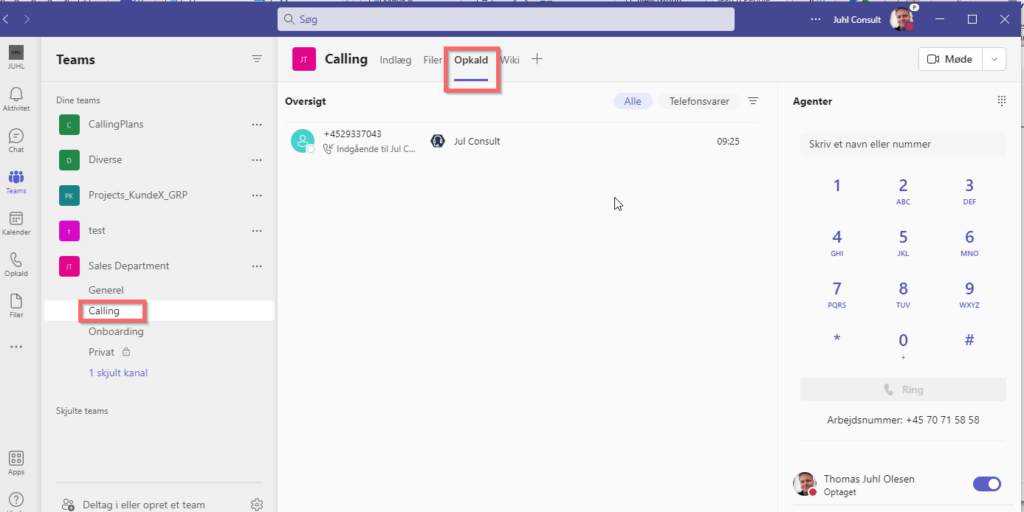Open more options for CallingPlans team

pyautogui.click(x=257, y=124)
